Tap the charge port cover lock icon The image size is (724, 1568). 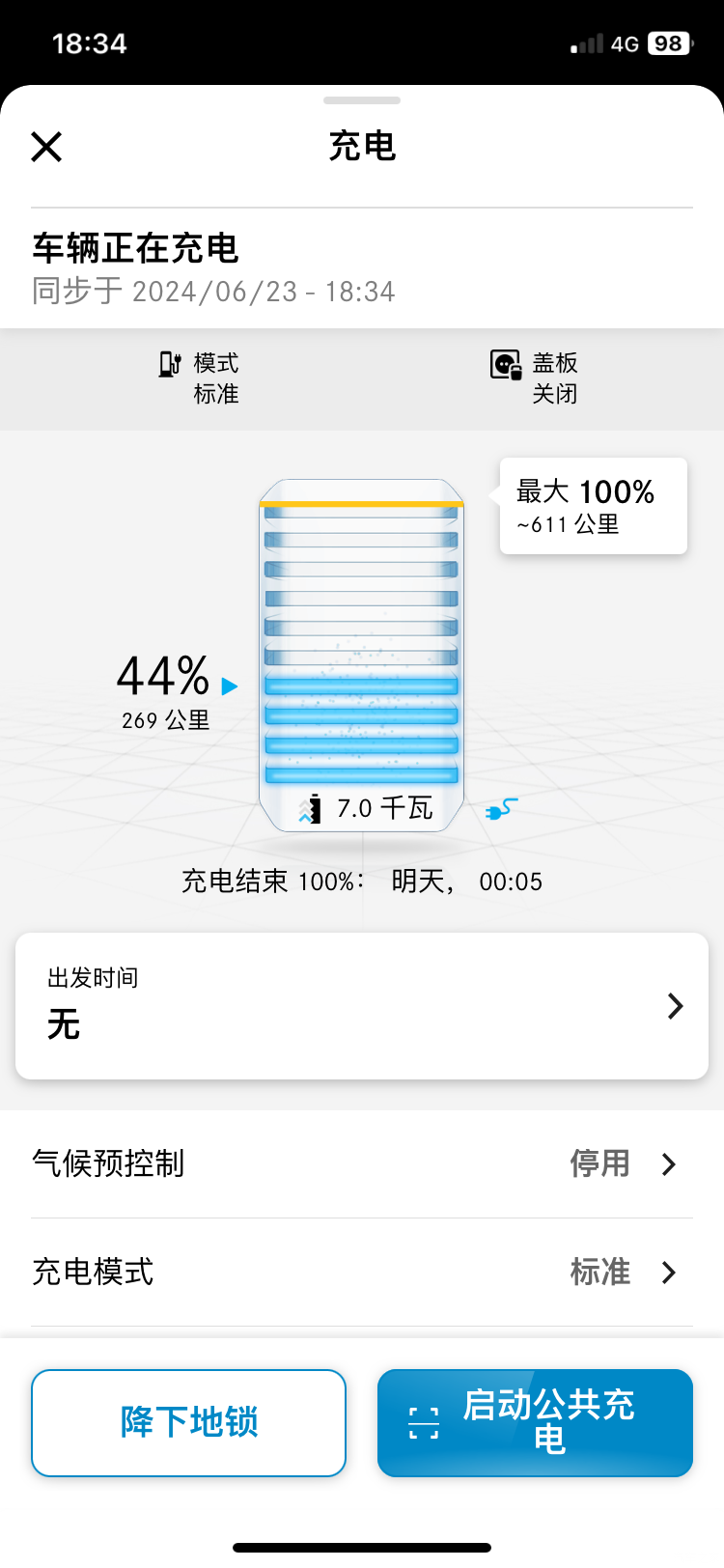[505, 365]
